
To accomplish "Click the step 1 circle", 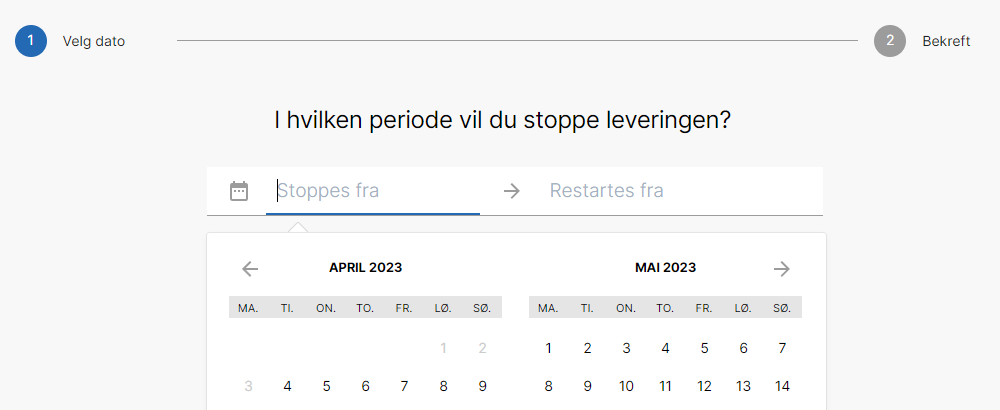I will tap(31, 41).
